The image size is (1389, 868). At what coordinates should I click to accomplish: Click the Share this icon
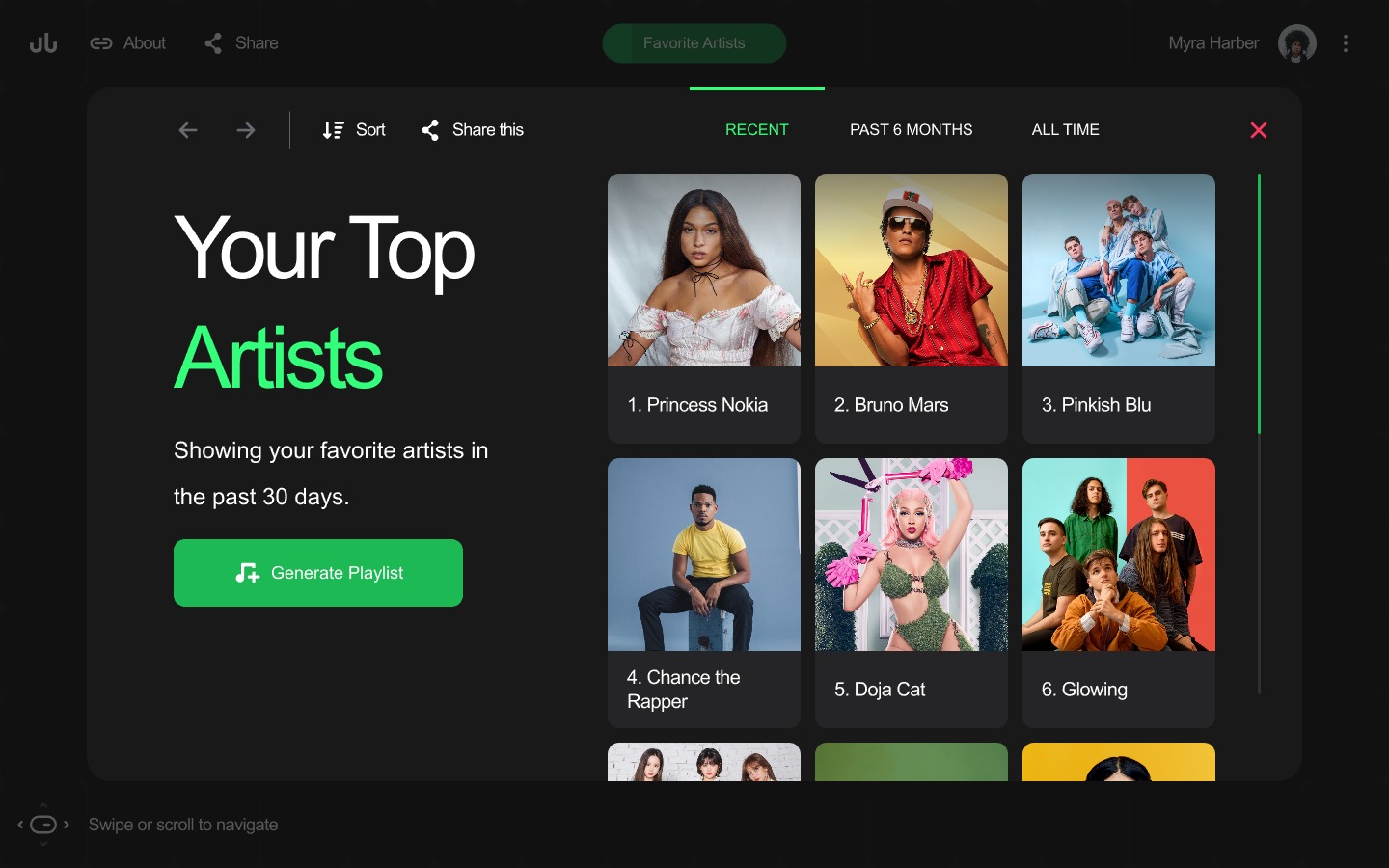tap(430, 130)
